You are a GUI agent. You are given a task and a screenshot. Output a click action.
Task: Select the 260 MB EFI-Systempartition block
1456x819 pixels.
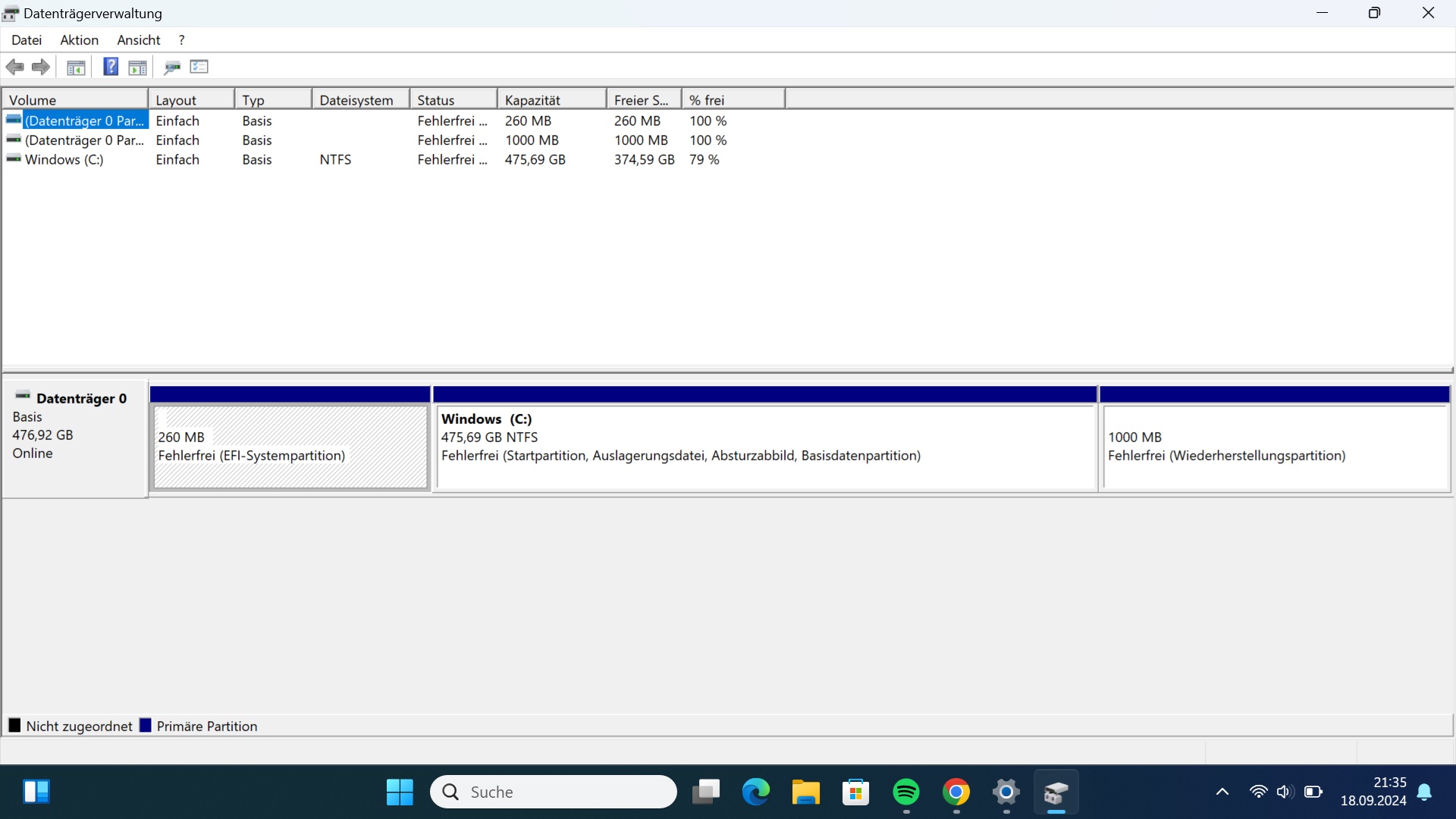pyautogui.click(x=290, y=447)
